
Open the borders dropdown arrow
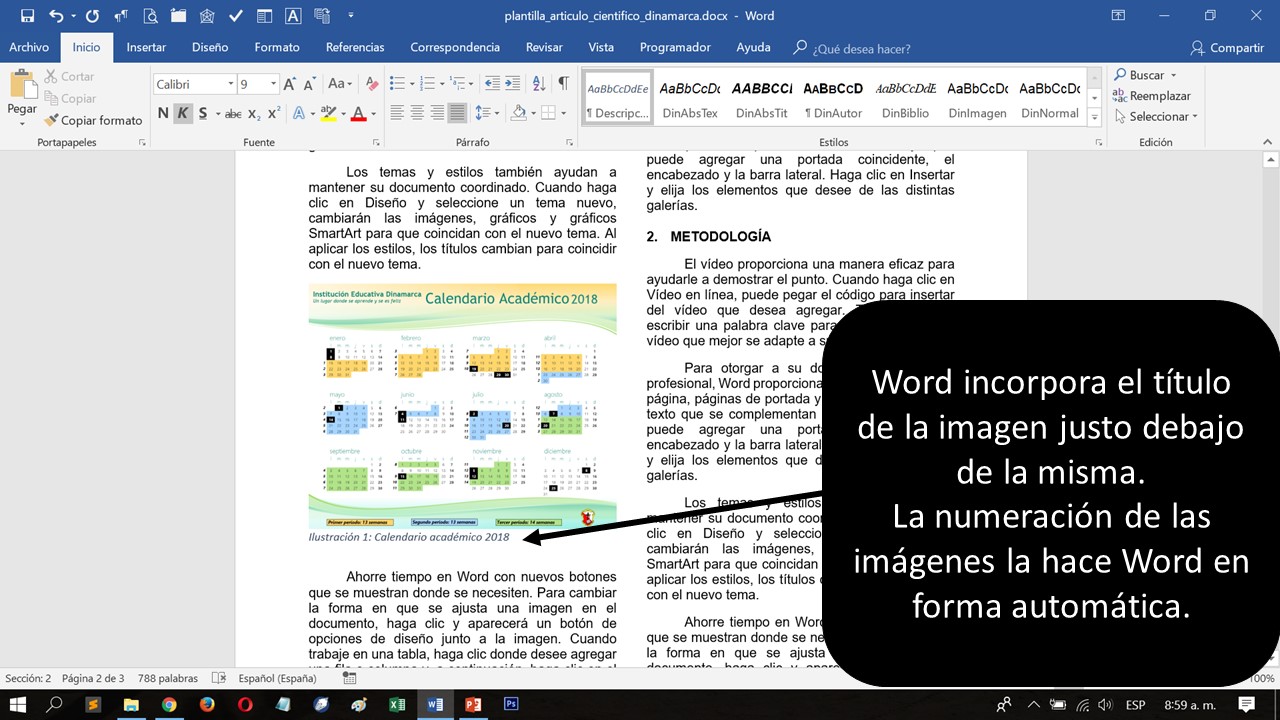562,113
